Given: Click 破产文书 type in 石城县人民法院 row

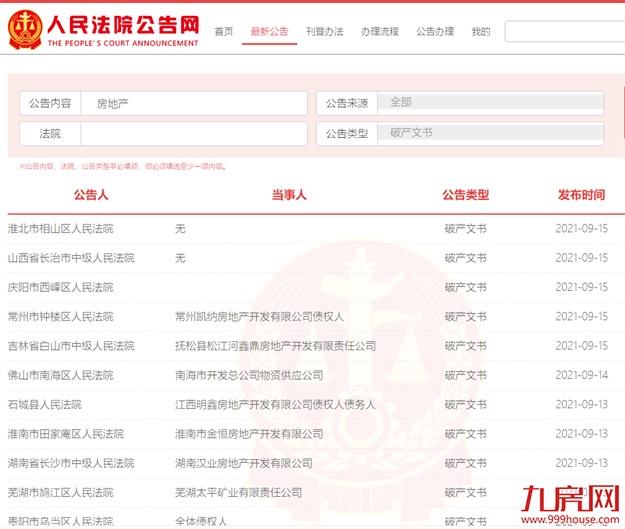Looking at the screenshot, I should pos(466,405).
